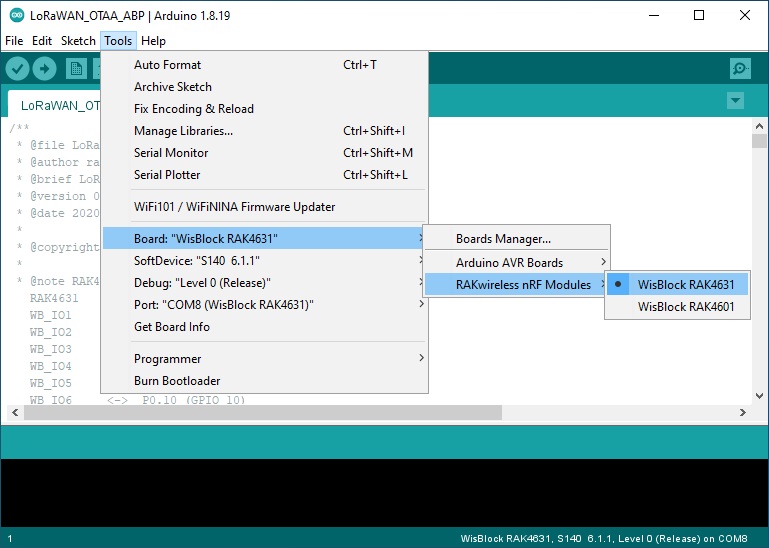This screenshot has height=548, width=769.
Task: Click the @copyright comment line
Action: coord(58,247)
